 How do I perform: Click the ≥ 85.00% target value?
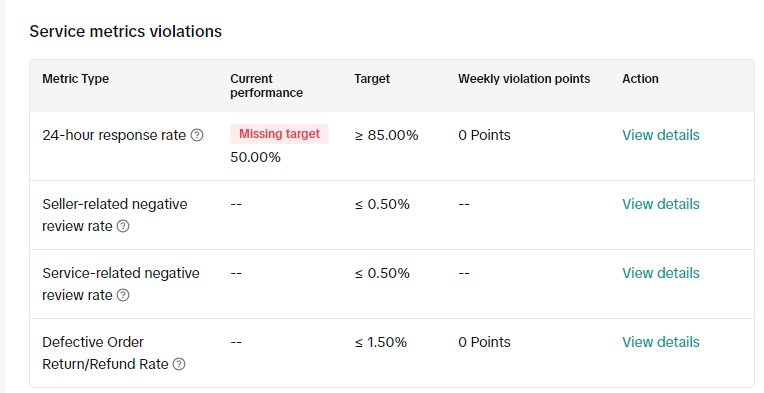[386, 135]
